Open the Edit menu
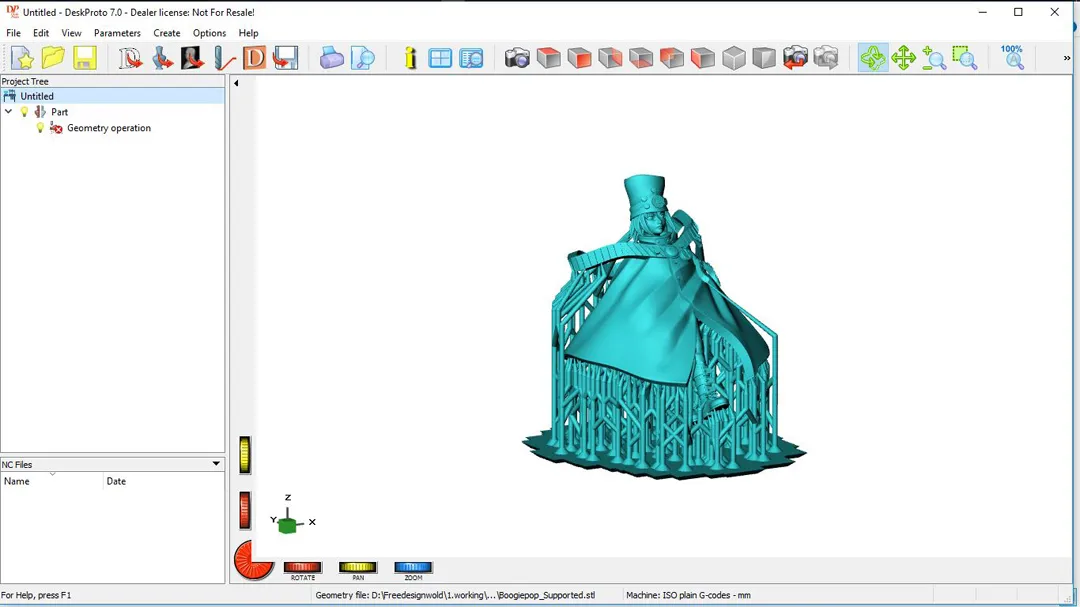The image size is (1080, 607). click(x=41, y=33)
